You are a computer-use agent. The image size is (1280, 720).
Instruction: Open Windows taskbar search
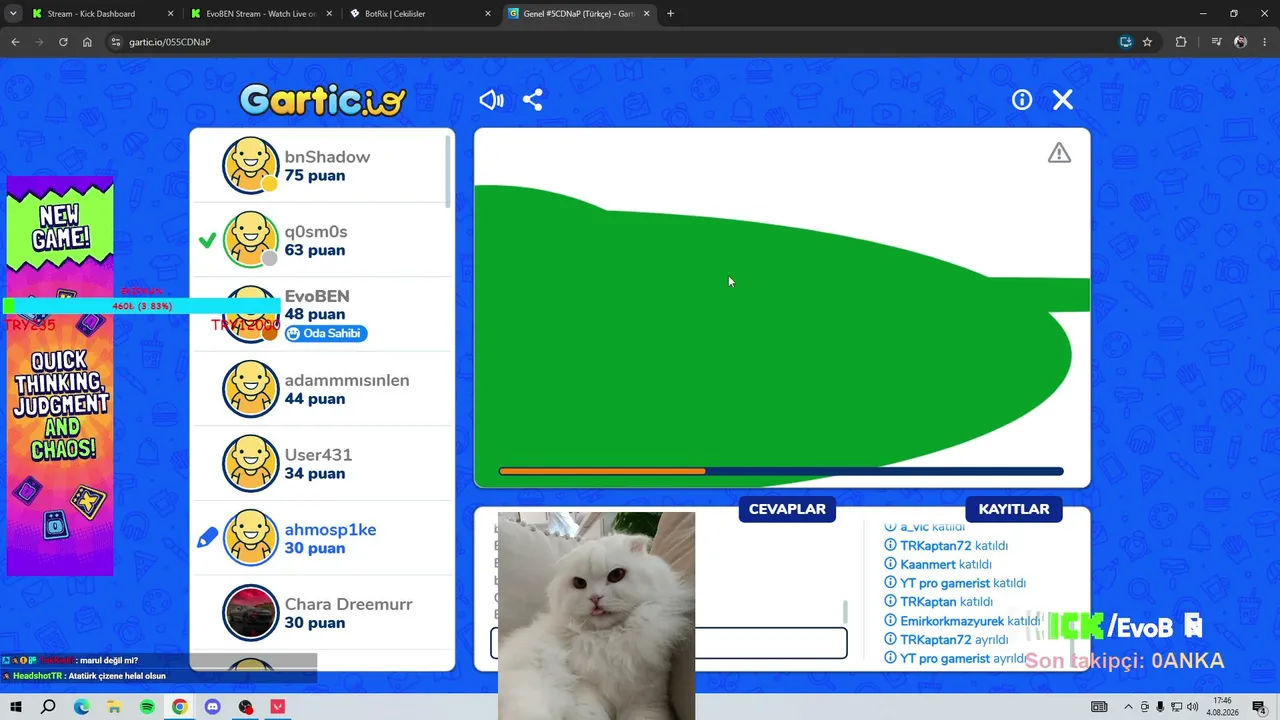pos(48,707)
